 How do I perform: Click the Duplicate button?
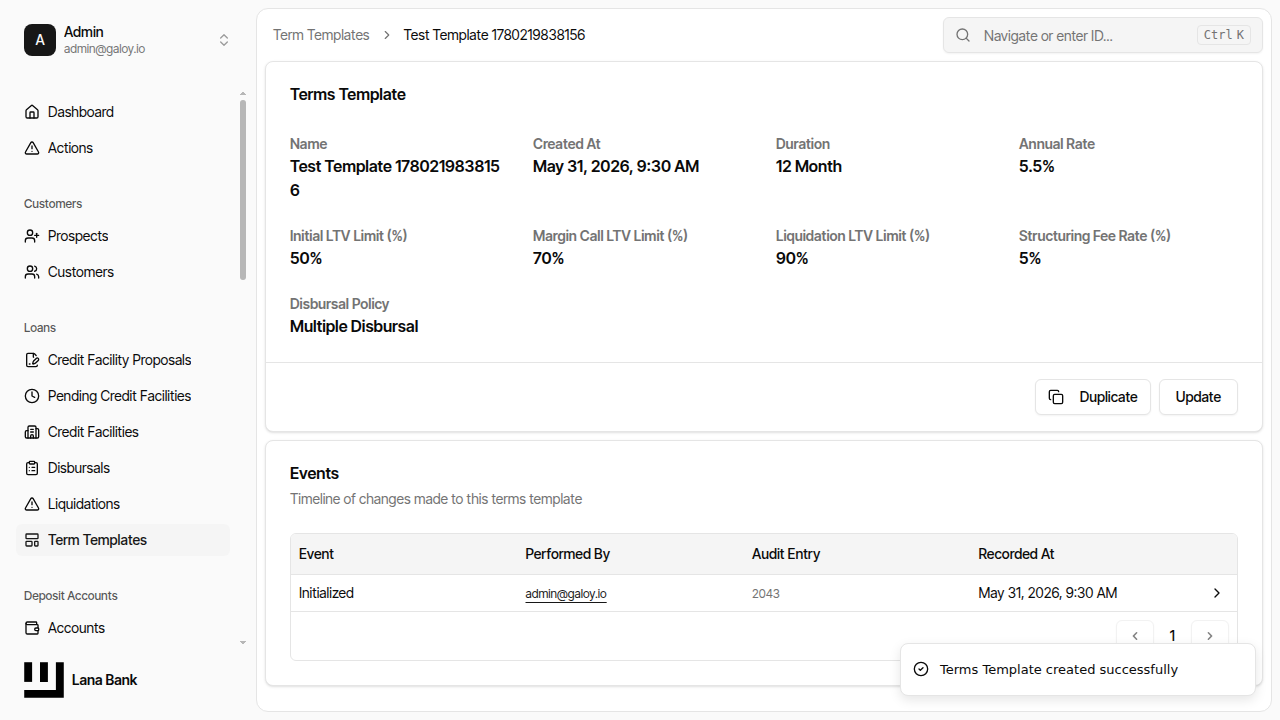(x=1093, y=397)
